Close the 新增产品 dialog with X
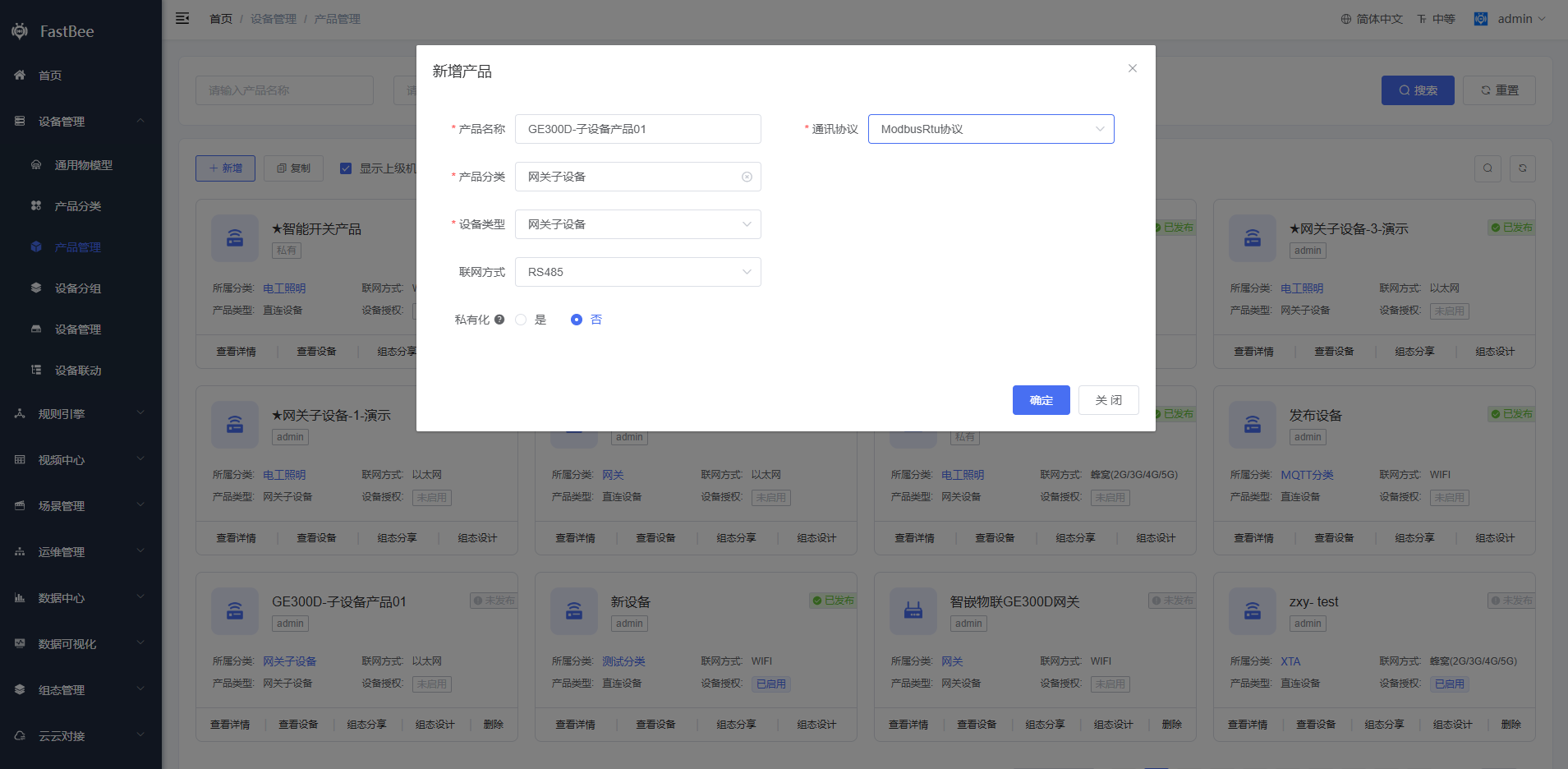The height and width of the screenshot is (769, 1568). pyautogui.click(x=1133, y=68)
